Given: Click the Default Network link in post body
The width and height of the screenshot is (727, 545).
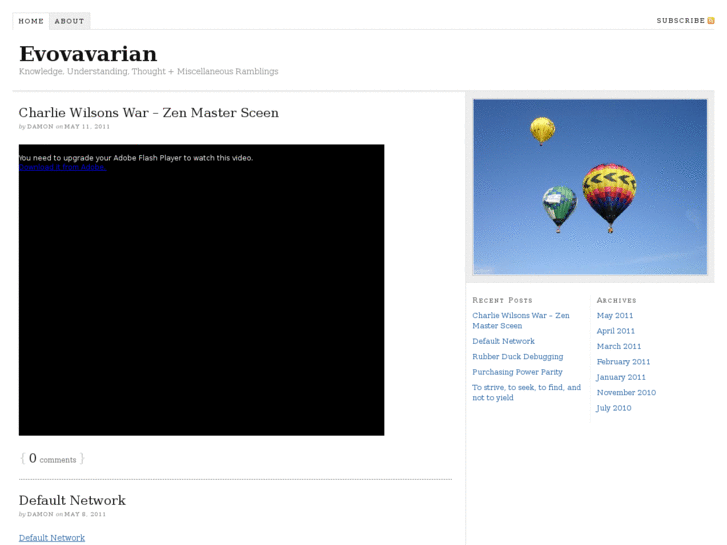Looking at the screenshot, I should point(52,538).
